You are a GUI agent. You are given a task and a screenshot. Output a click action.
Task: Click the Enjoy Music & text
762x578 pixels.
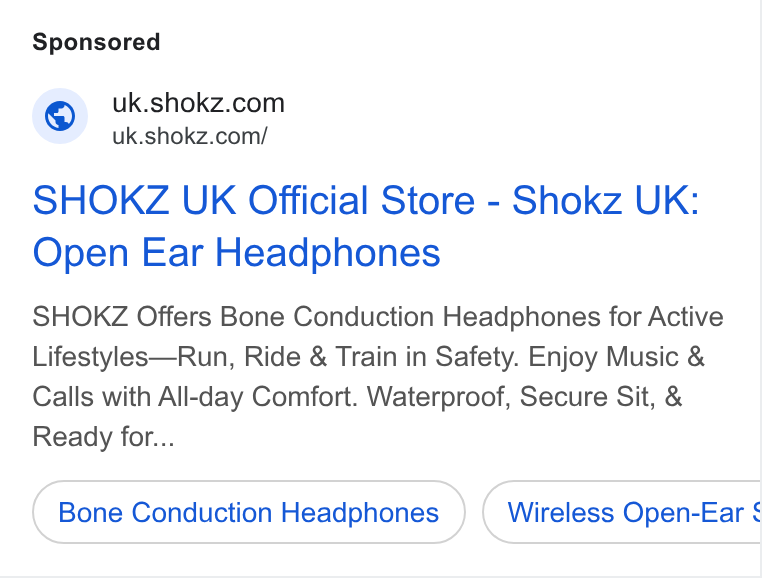[616, 357]
